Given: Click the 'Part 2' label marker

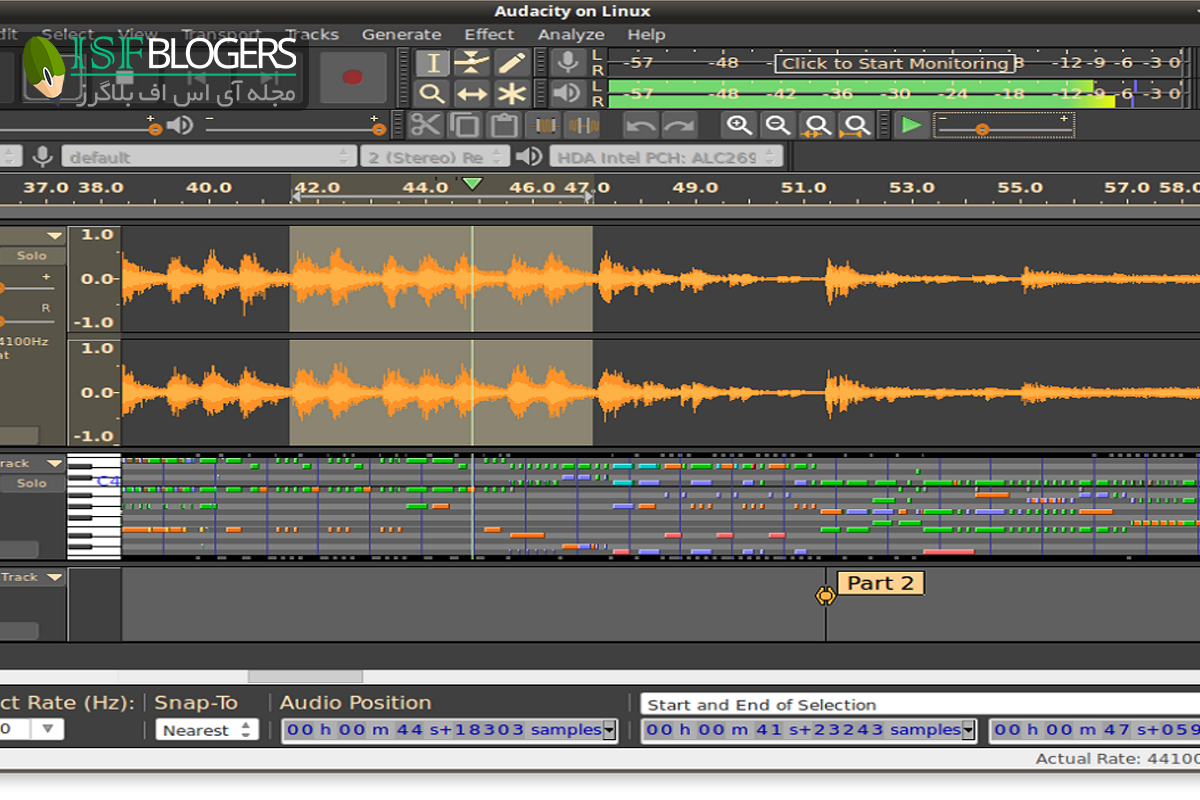Looking at the screenshot, I should click(x=879, y=583).
